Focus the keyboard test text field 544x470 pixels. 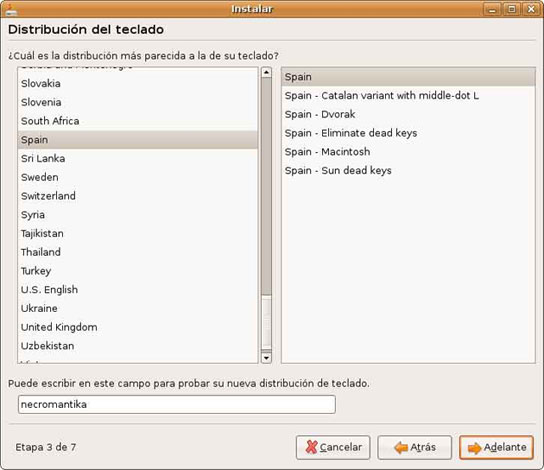click(x=177, y=404)
